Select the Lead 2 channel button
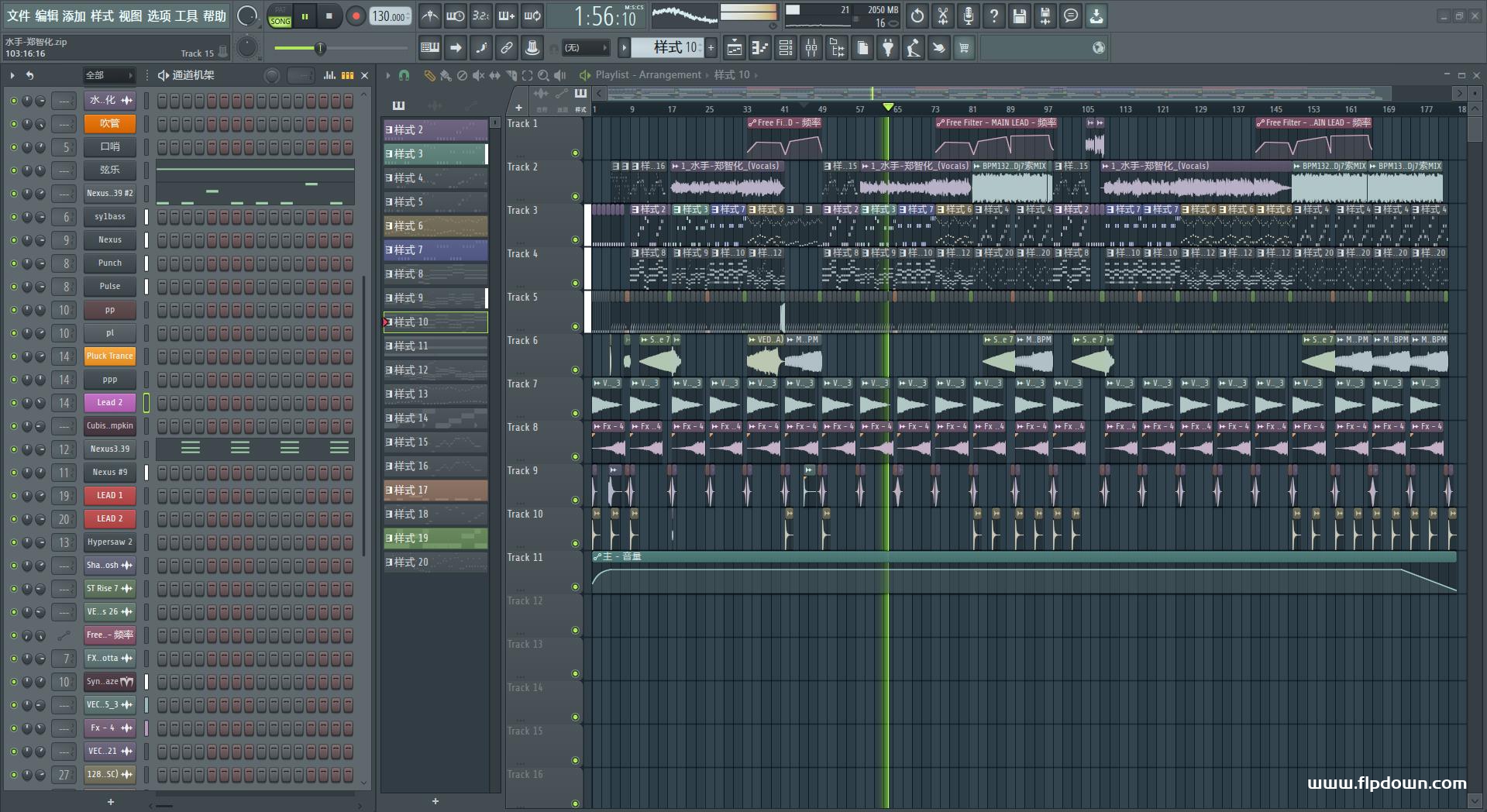 (109, 403)
